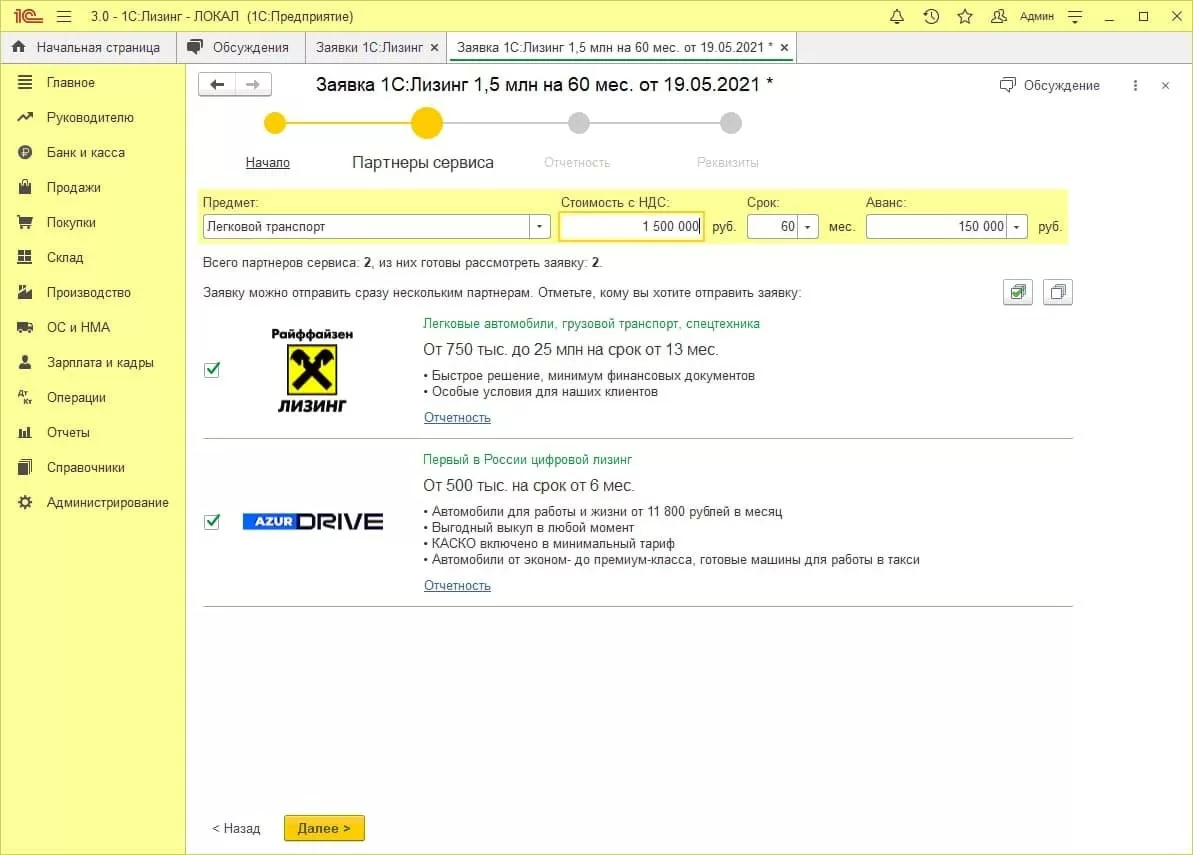The image size is (1193, 855).
Task: Open Отчетность link under Azur Drive
Action: pyautogui.click(x=457, y=586)
